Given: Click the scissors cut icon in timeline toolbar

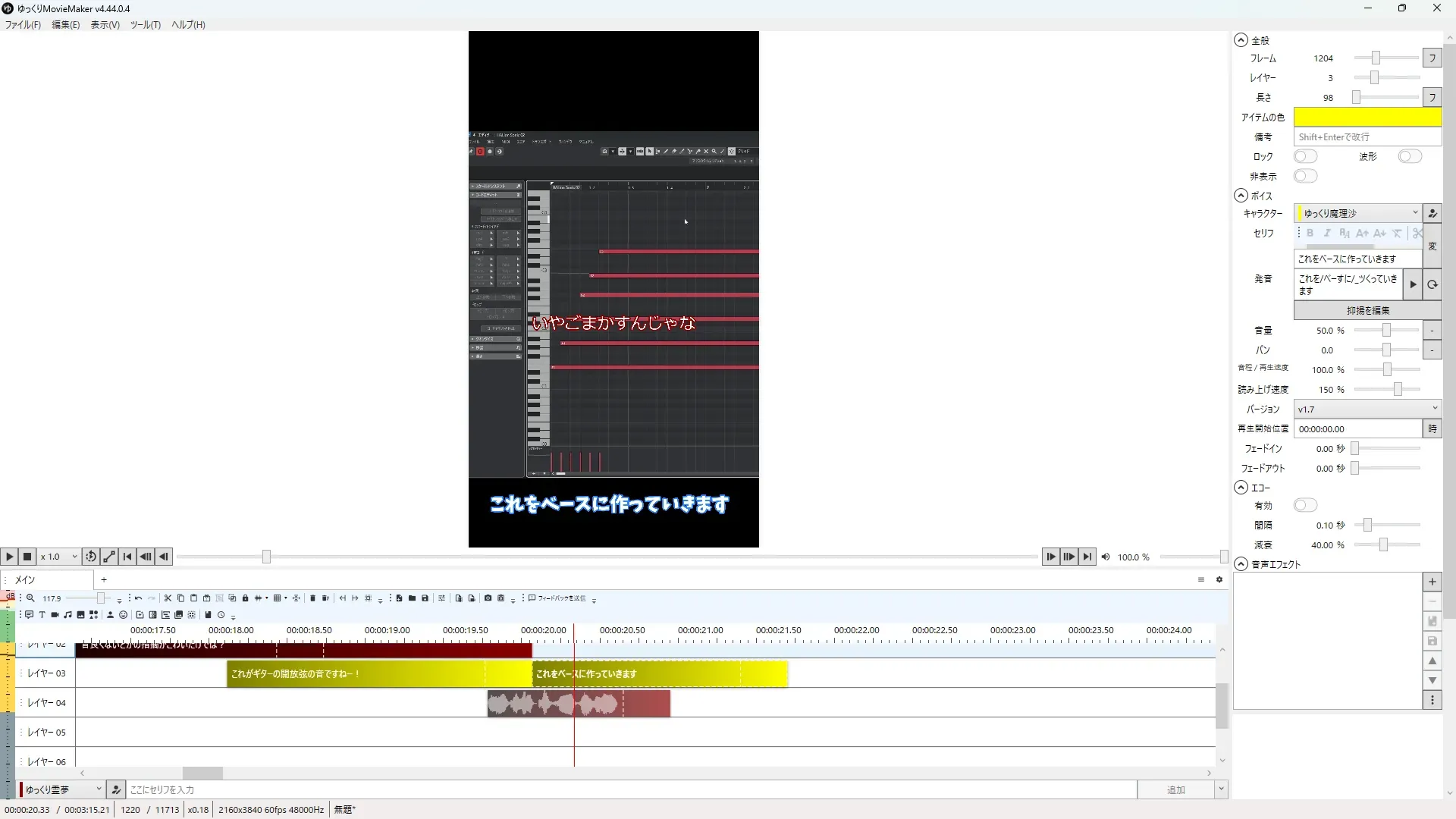Looking at the screenshot, I should click(168, 598).
